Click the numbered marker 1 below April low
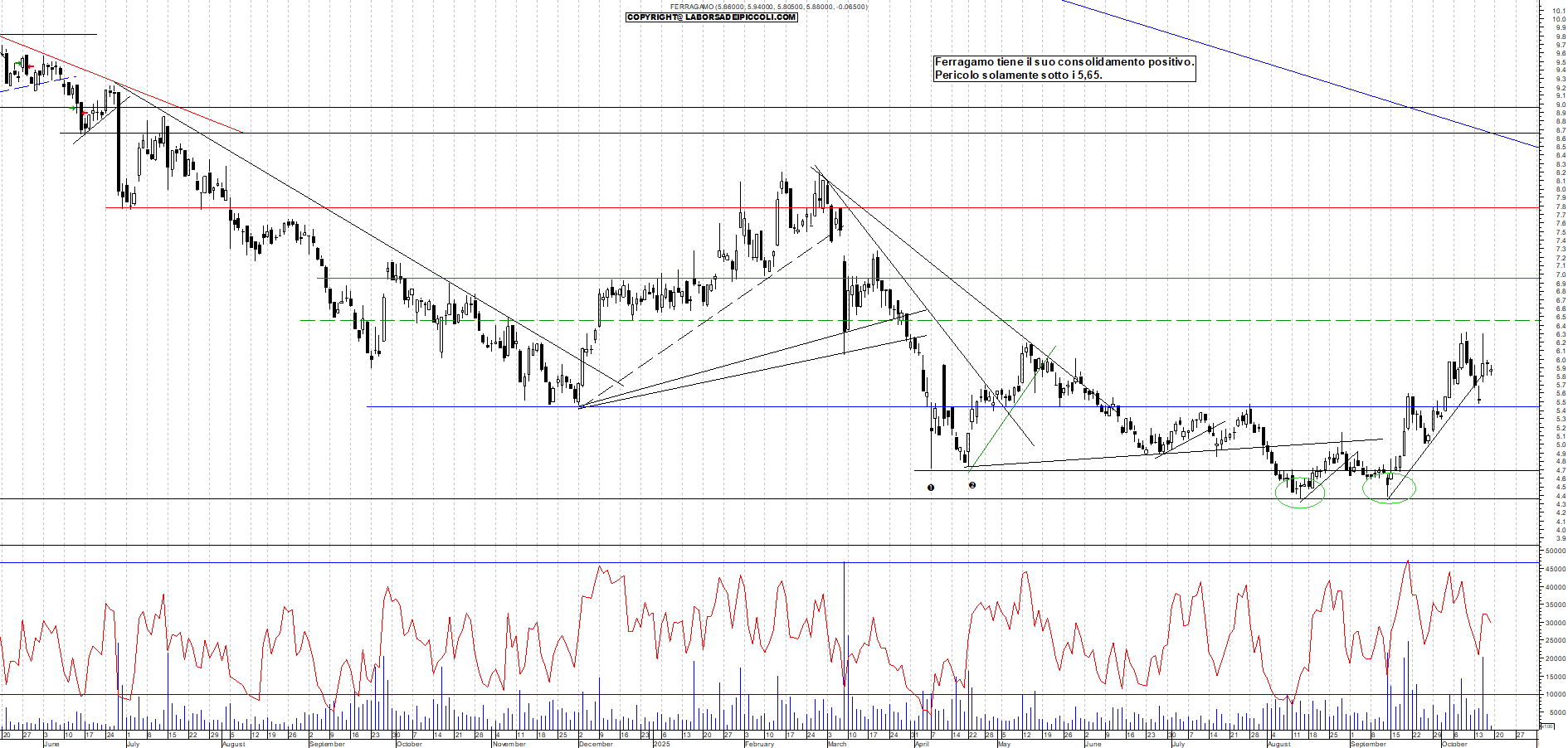The width and height of the screenshot is (1568, 748). pyautogui.click(x=931, y=488)
